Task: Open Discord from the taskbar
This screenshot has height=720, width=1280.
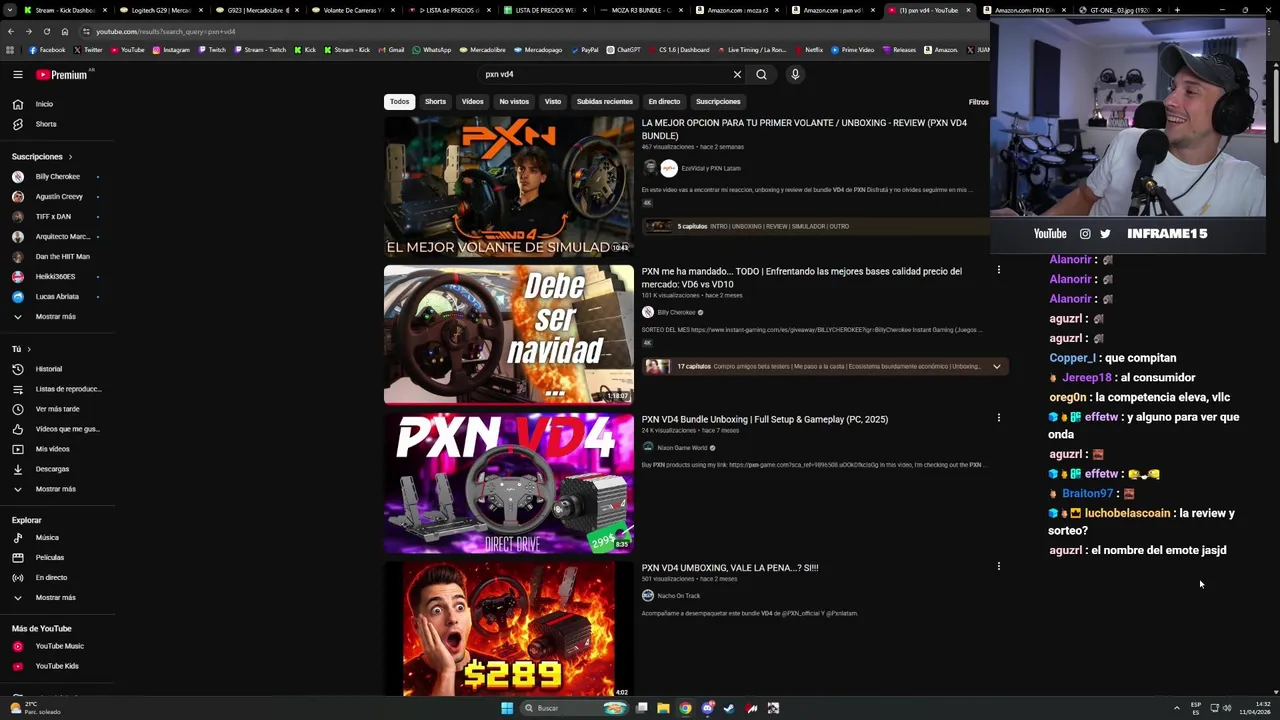Action: pos(708,708)
